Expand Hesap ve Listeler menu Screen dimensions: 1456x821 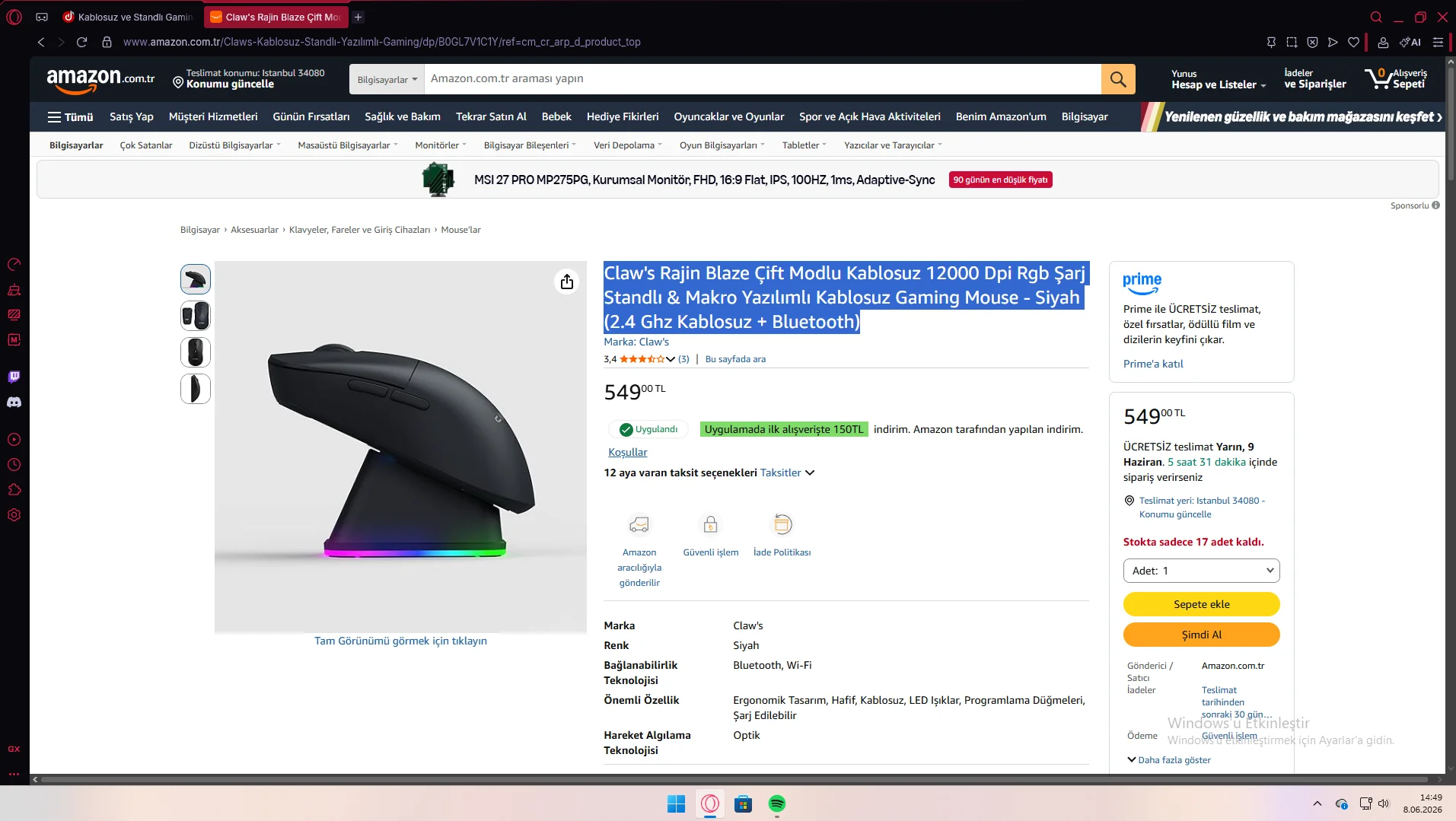tap(1219, 79)
